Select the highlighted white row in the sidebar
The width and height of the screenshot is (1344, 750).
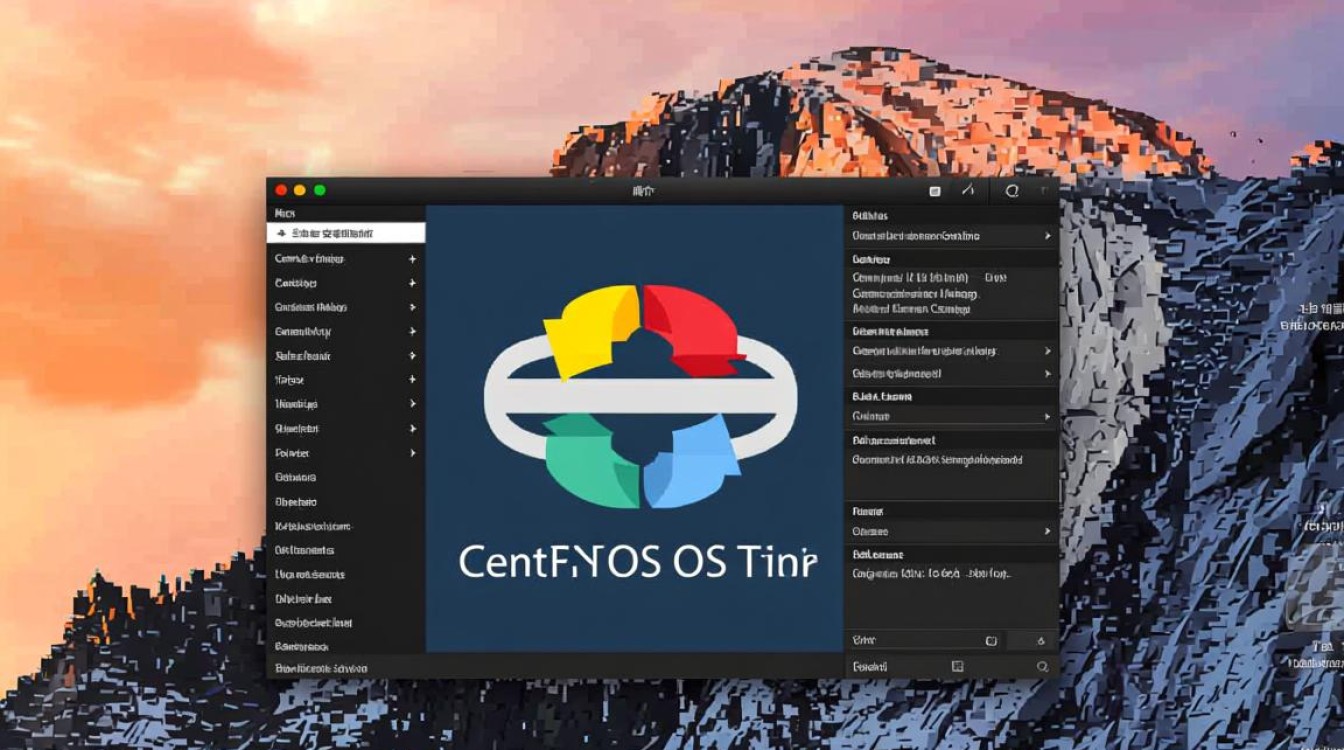346,233
